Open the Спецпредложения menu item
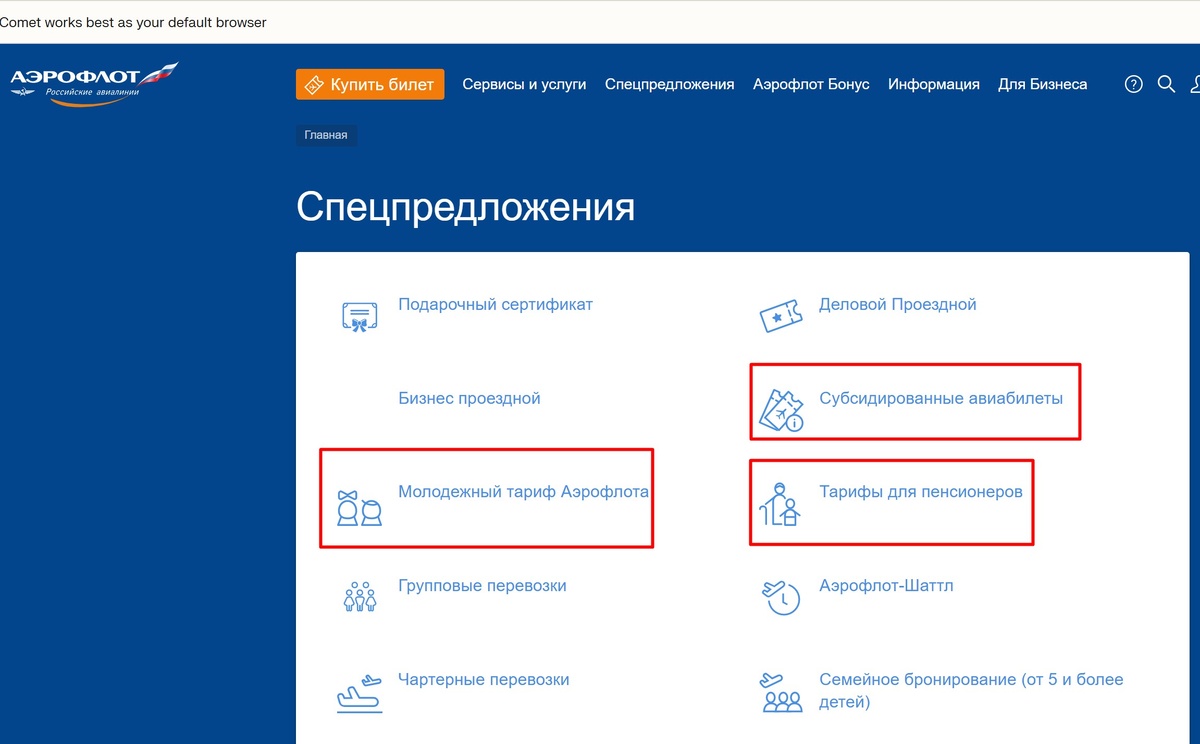Screen dimensions: 1200x744 [670, 84]
